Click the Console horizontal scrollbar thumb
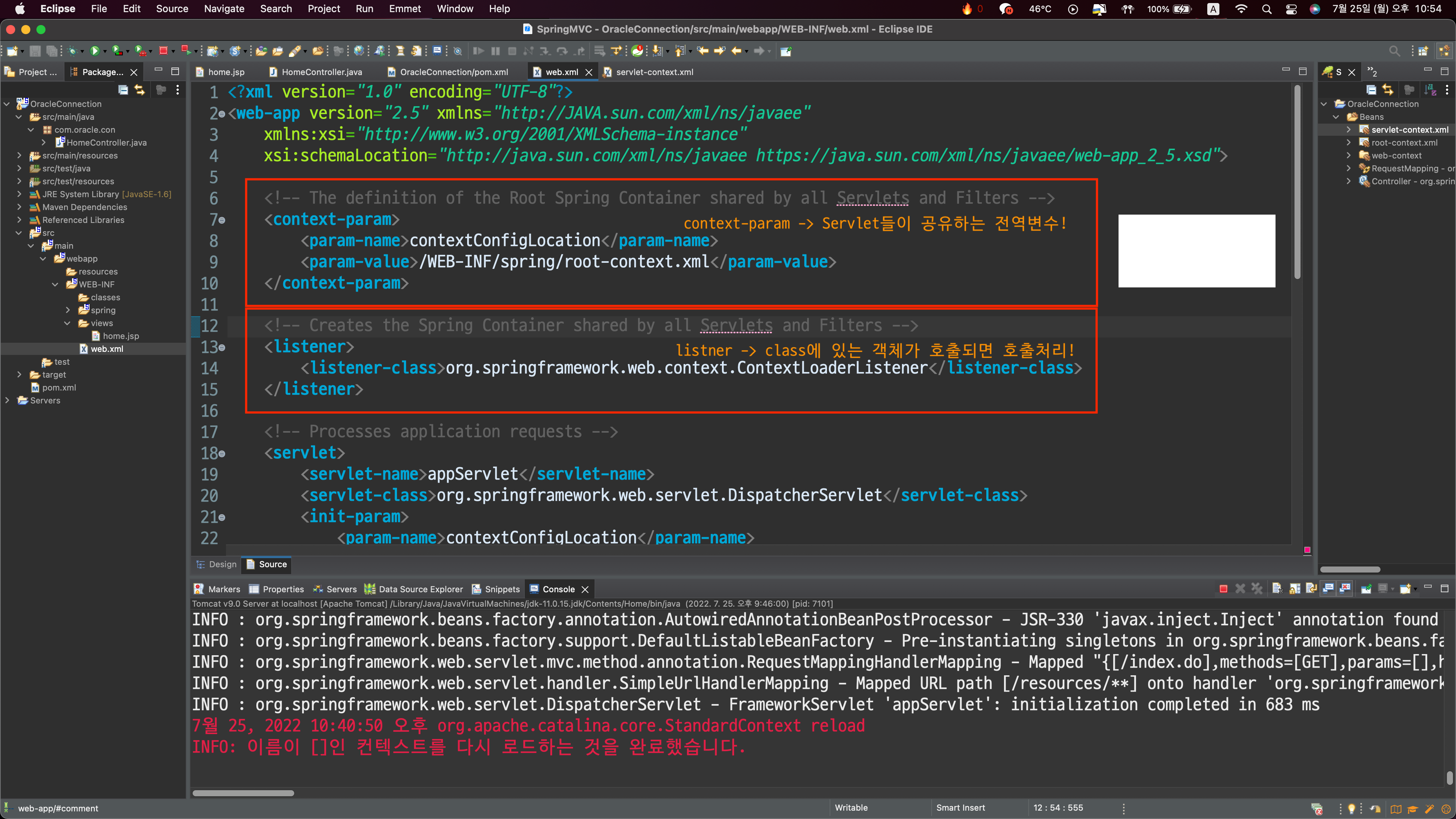The width and height of the screenshot is (1456, 819). tap(243, 793)
